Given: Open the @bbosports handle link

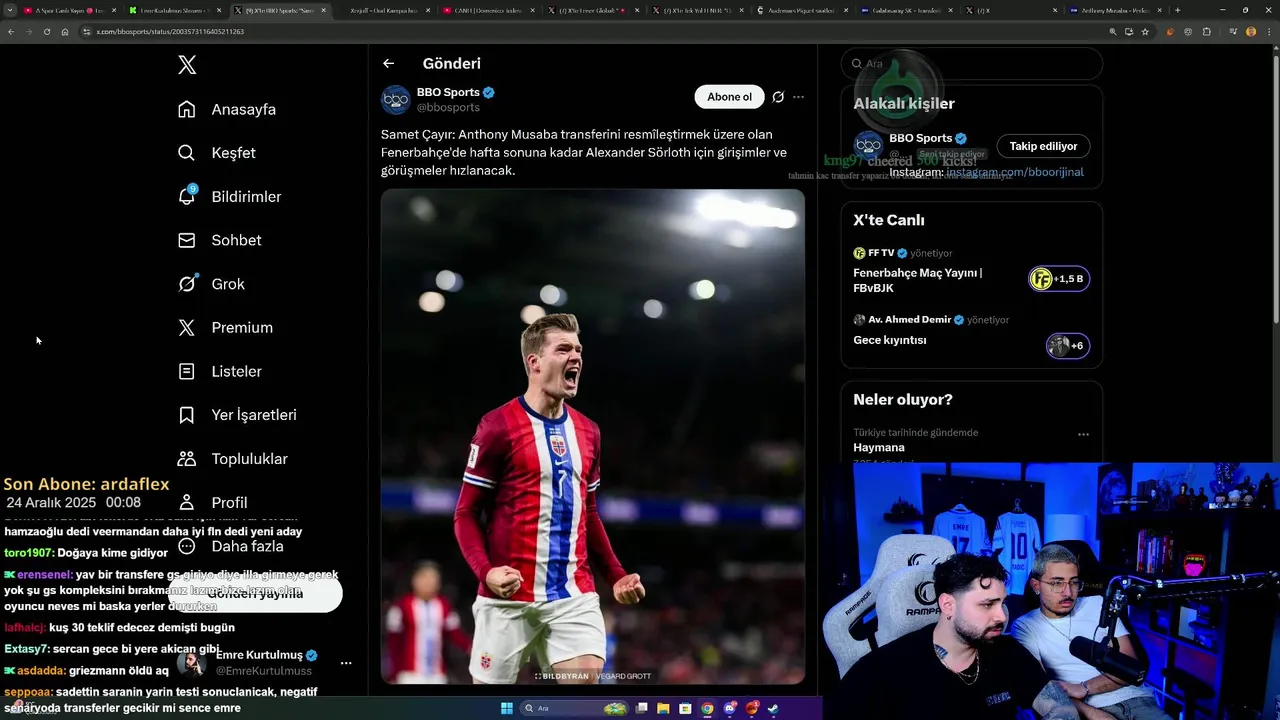Looking at the screenshot, I should point(448,107).
